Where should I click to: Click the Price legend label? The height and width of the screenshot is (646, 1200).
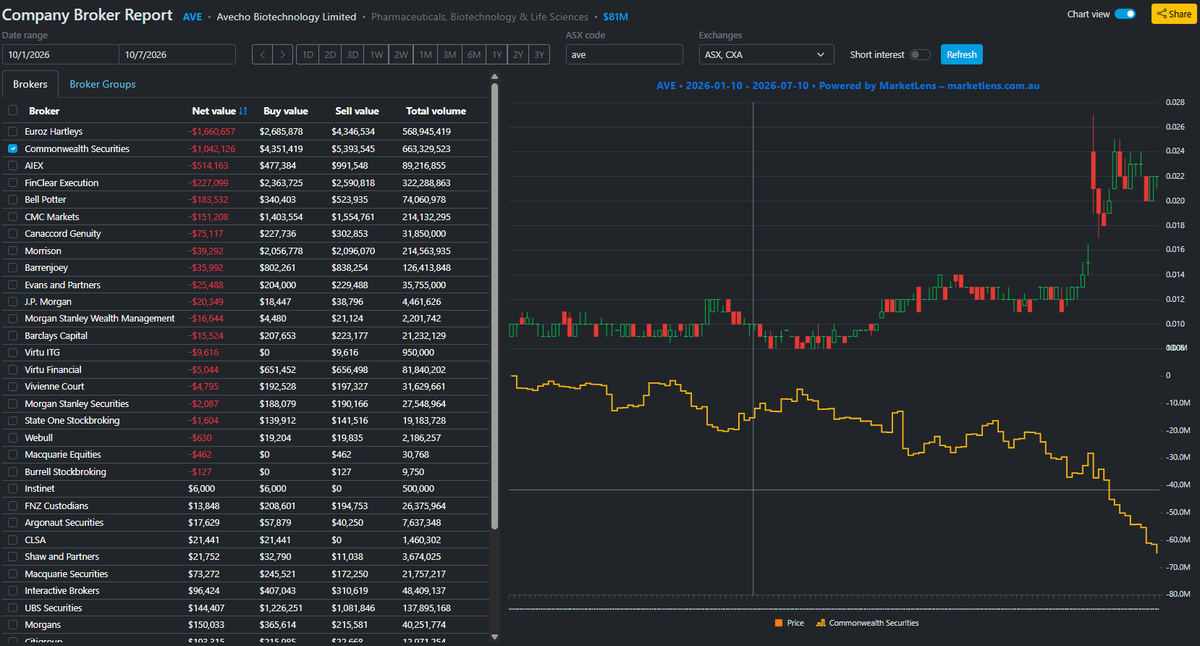[x=795, y=623]
